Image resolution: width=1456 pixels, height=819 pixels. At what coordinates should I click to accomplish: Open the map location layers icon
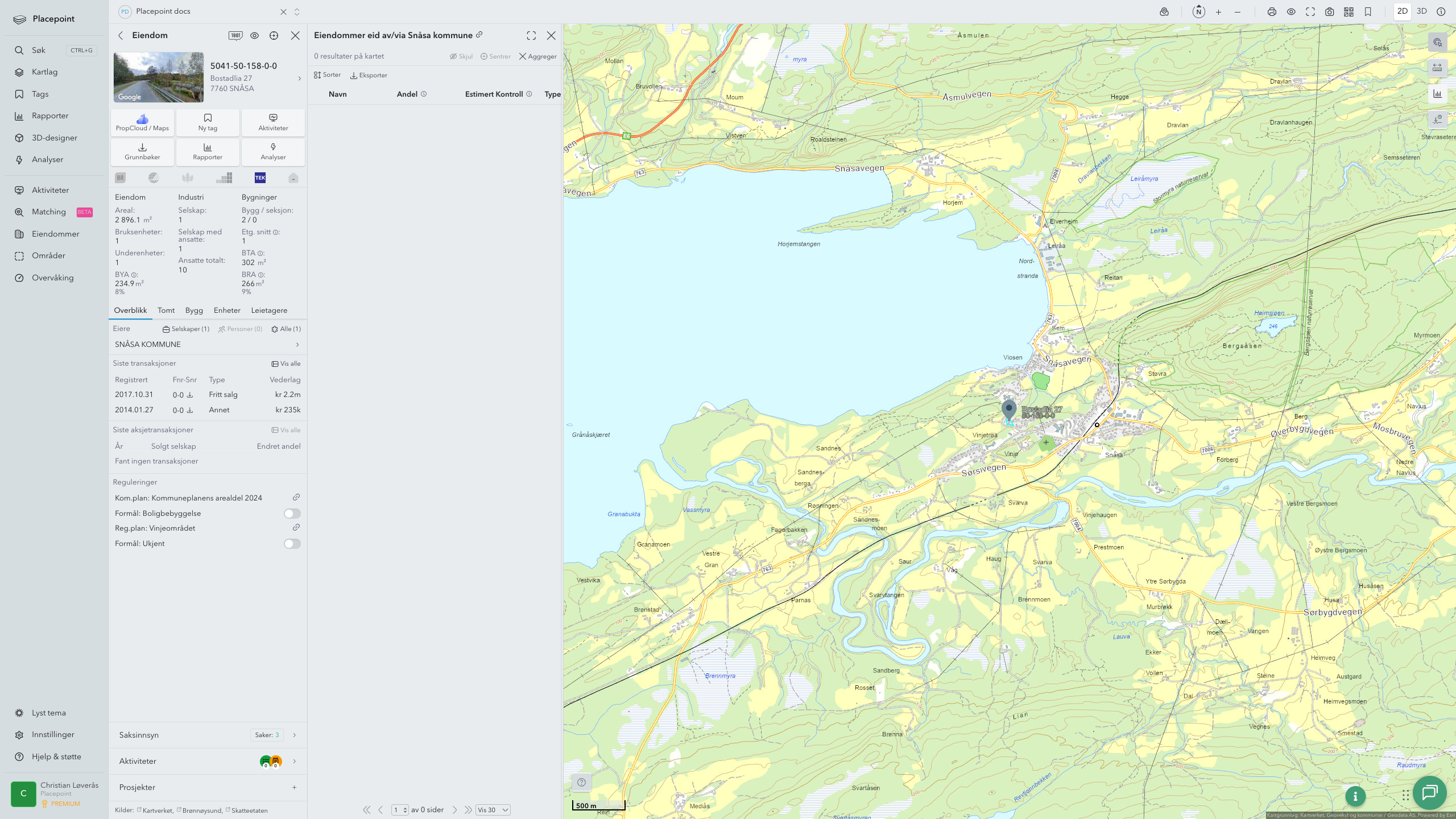click(1164, 12)
